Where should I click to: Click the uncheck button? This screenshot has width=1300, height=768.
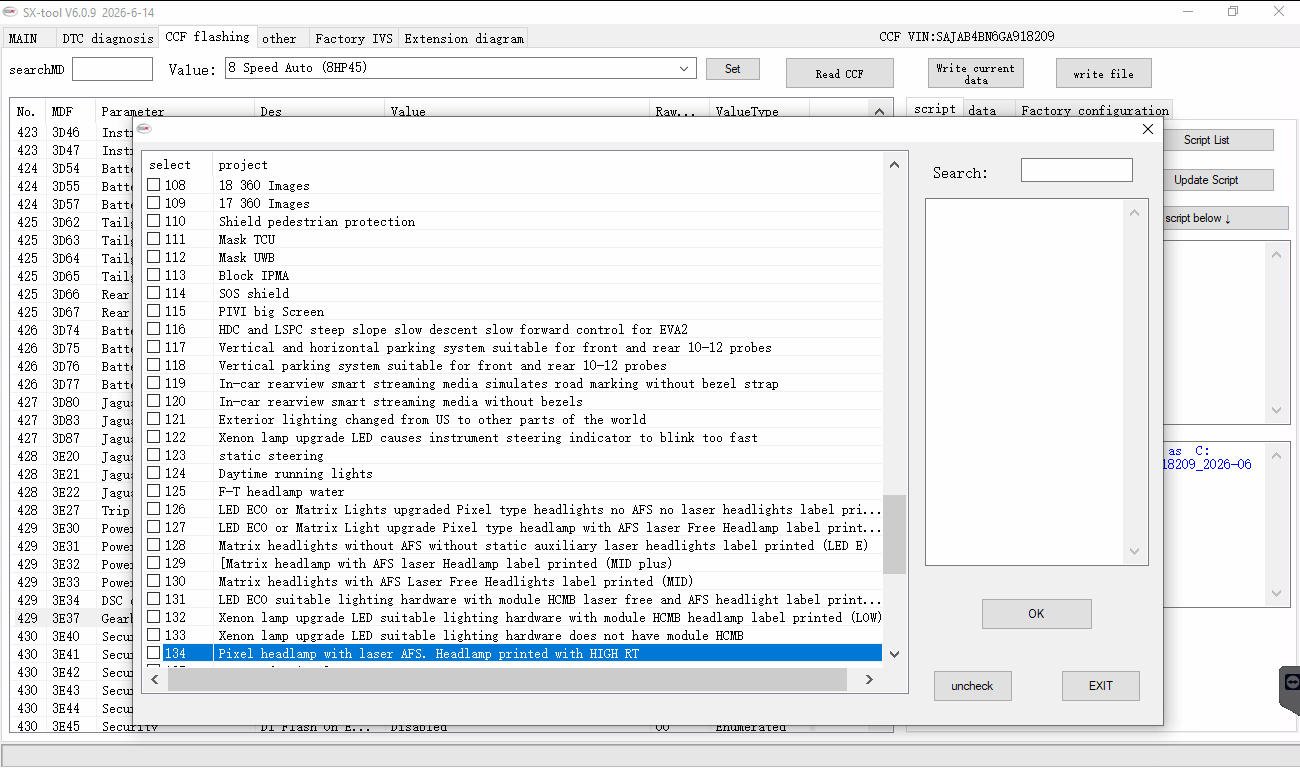pyautogui.click(x=972, y=686)
